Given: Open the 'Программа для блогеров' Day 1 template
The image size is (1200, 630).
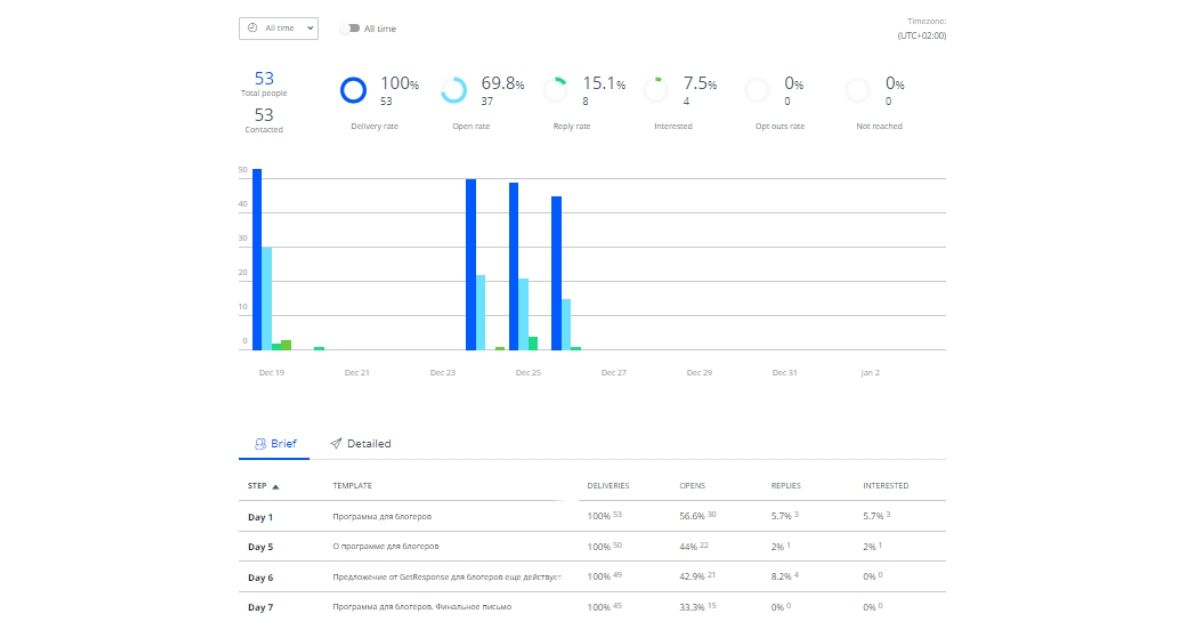Looking at the screenshot, I should pyautogui.click(x=382, y=517).
